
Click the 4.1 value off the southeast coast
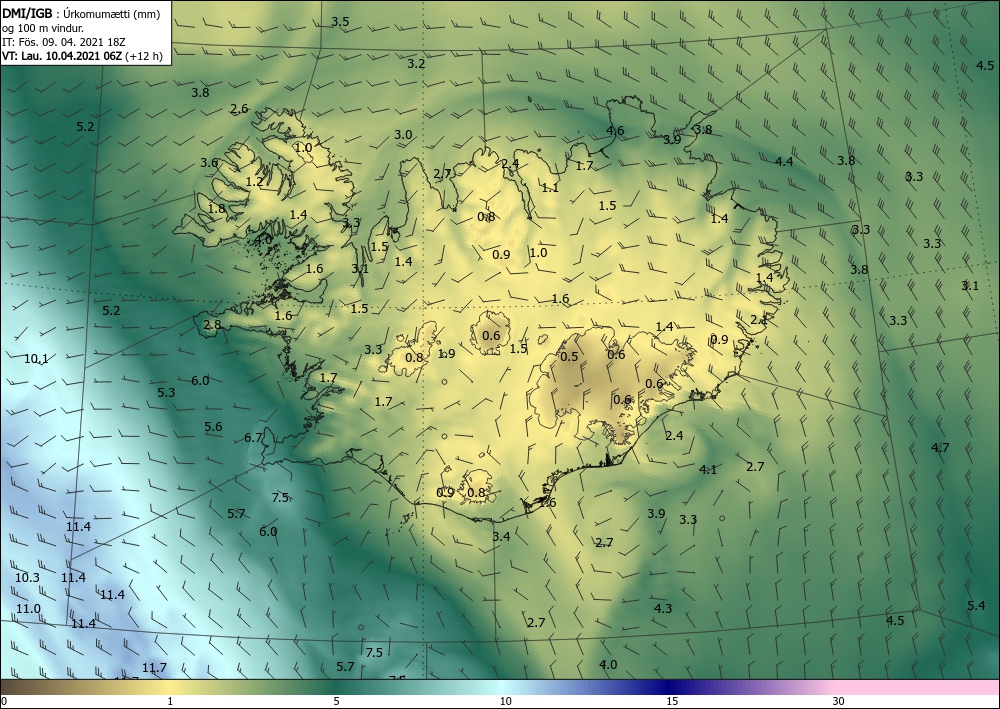[708, 470]
